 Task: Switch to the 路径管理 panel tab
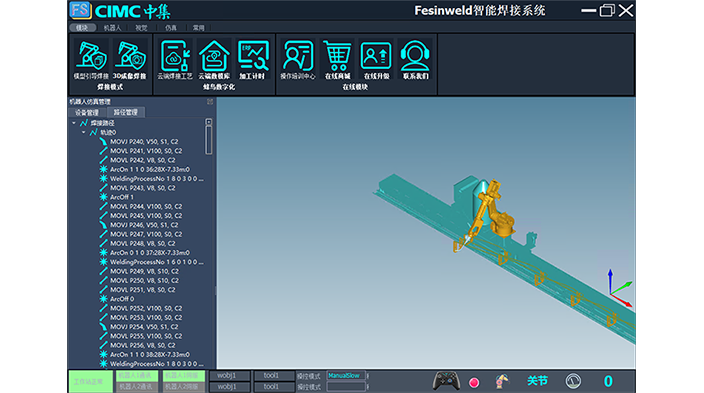click(x=125, y=112)
